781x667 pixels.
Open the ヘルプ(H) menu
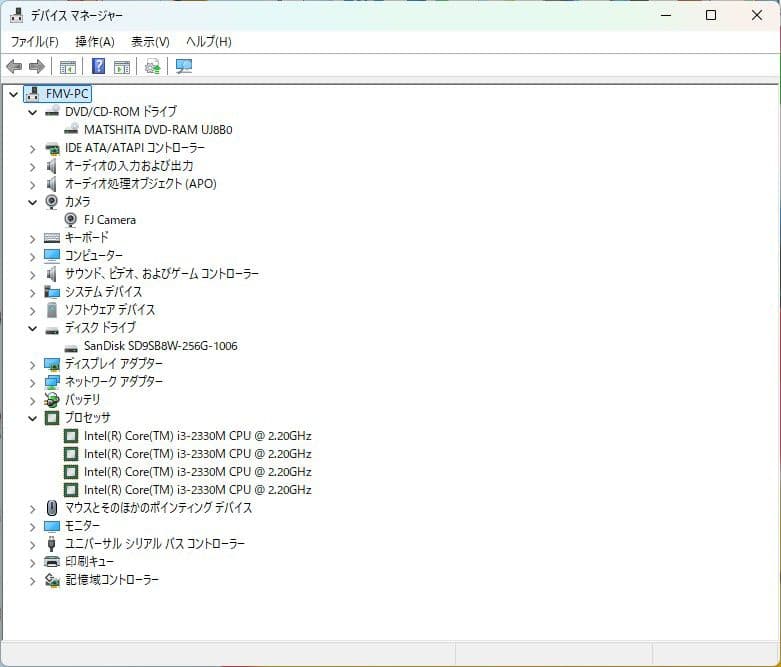click(209, 41)
